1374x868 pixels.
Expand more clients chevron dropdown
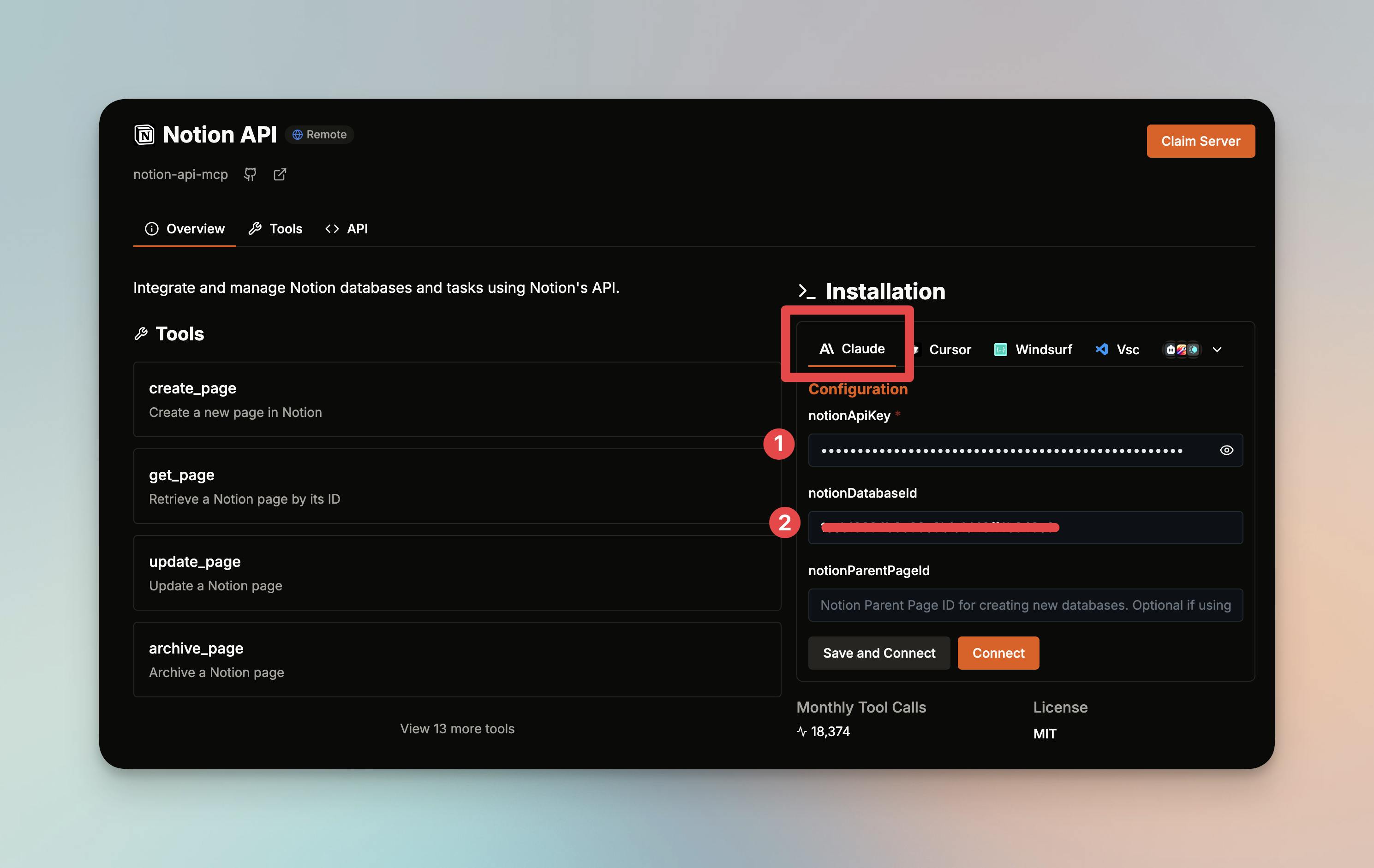(1217, 350)
